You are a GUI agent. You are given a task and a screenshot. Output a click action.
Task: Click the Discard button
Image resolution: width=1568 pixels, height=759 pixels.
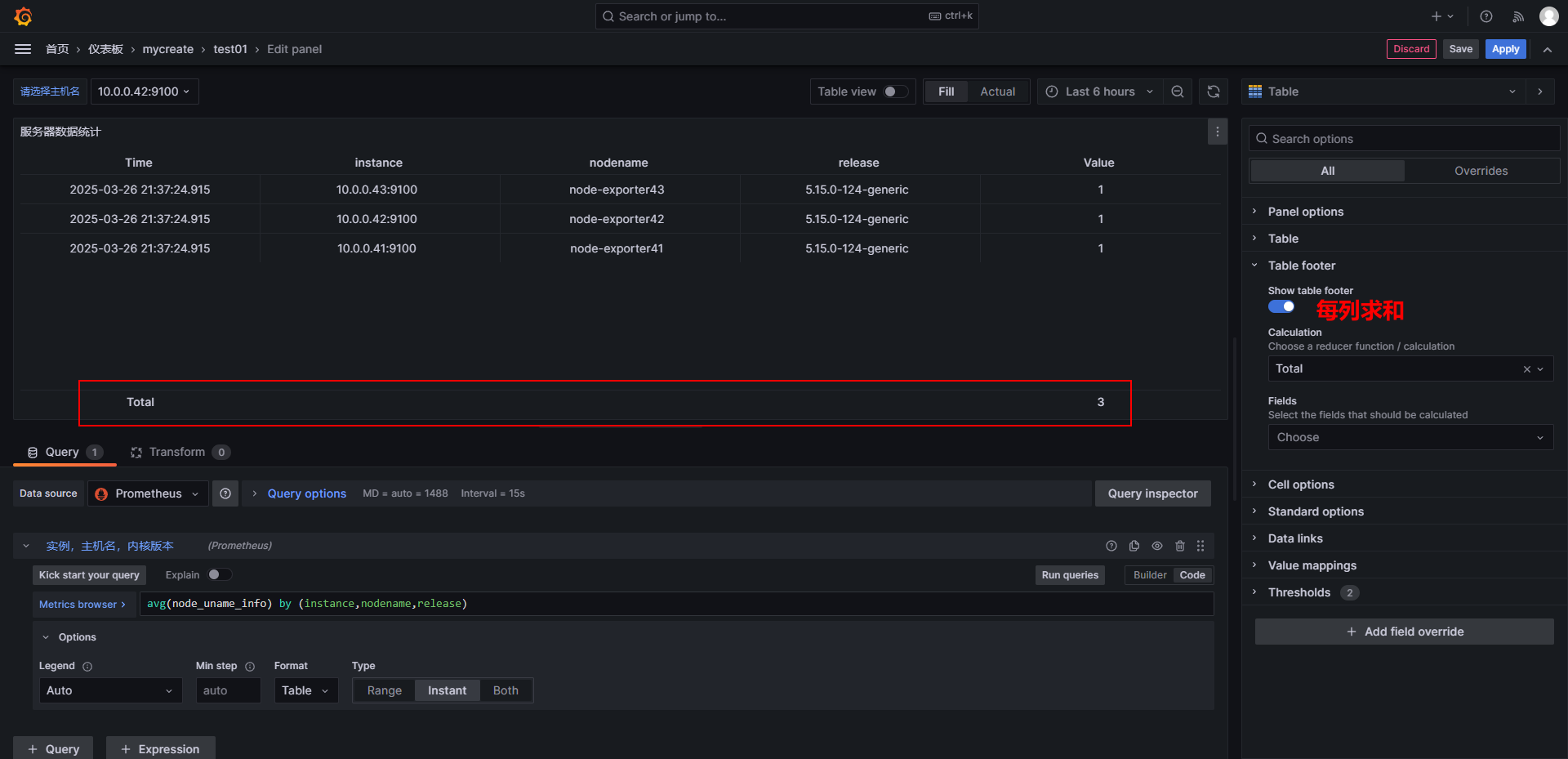[1411, 49]
